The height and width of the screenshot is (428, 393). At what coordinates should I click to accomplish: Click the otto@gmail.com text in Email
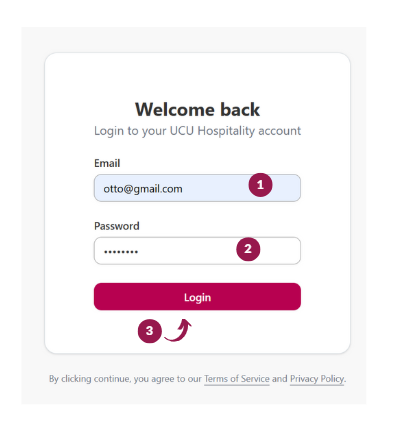click(x=143, y=189)
